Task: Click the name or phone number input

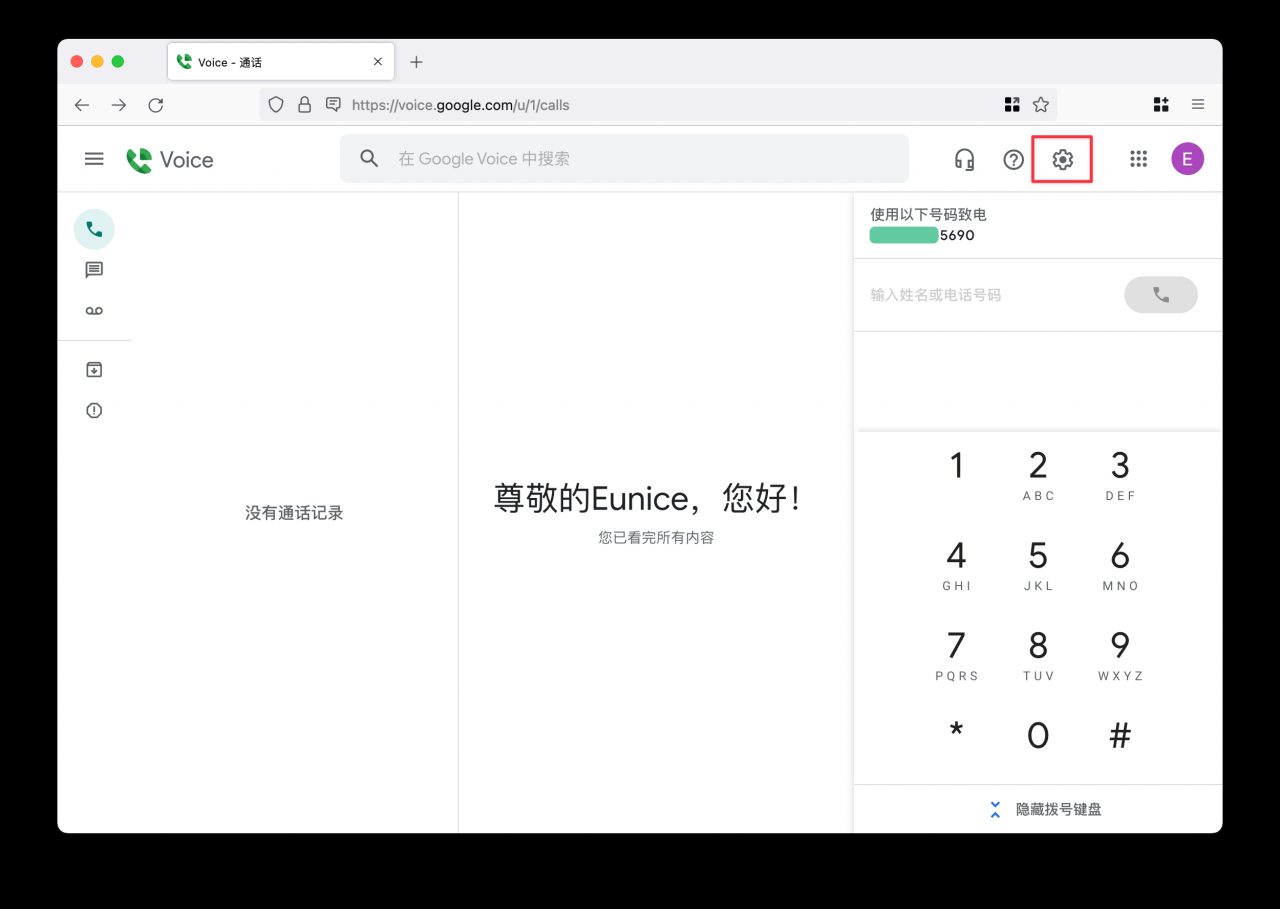Action: pos(990,295)
